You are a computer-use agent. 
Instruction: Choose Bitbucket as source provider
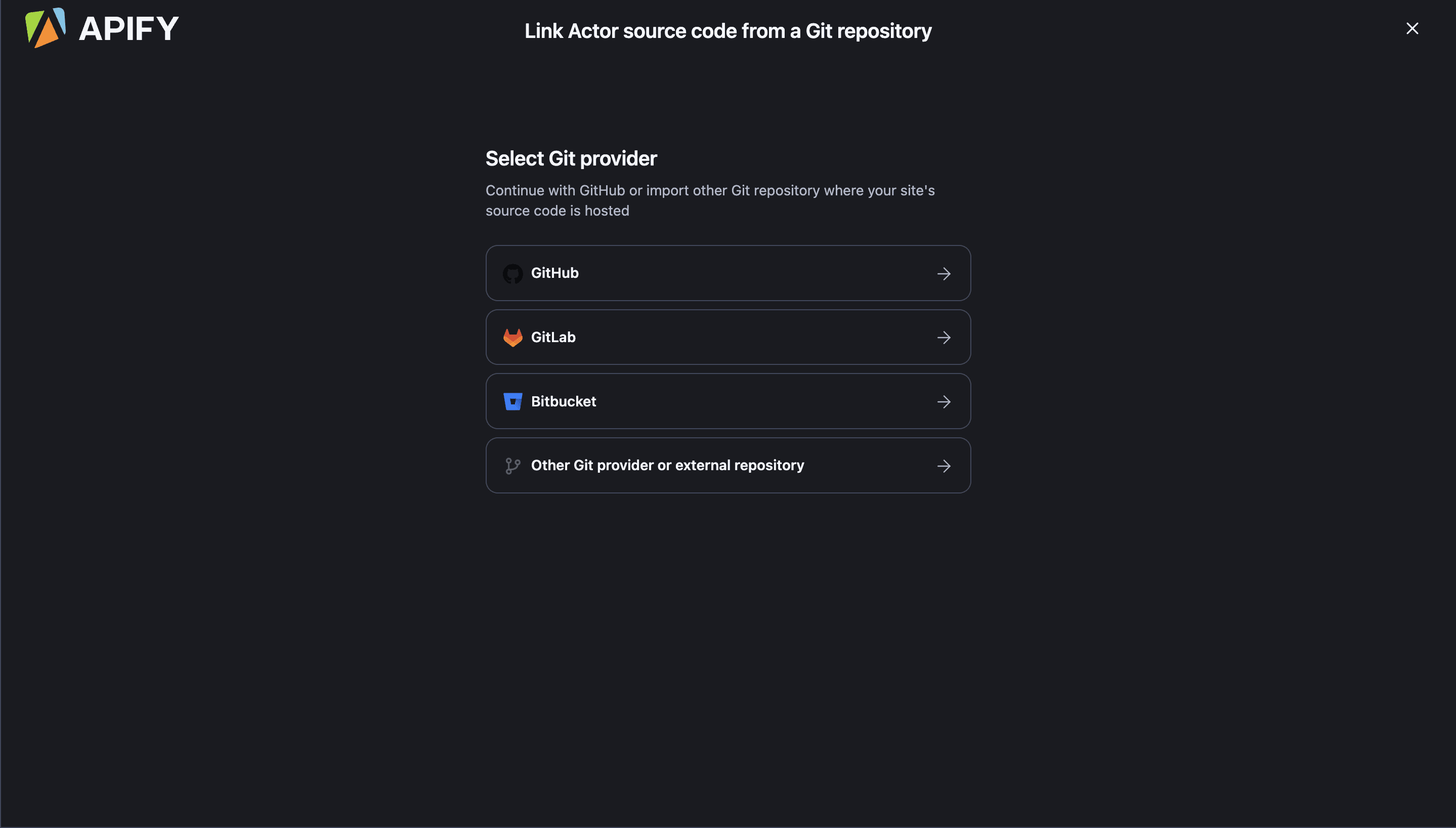pyautogui.click(x=727, y=401)
